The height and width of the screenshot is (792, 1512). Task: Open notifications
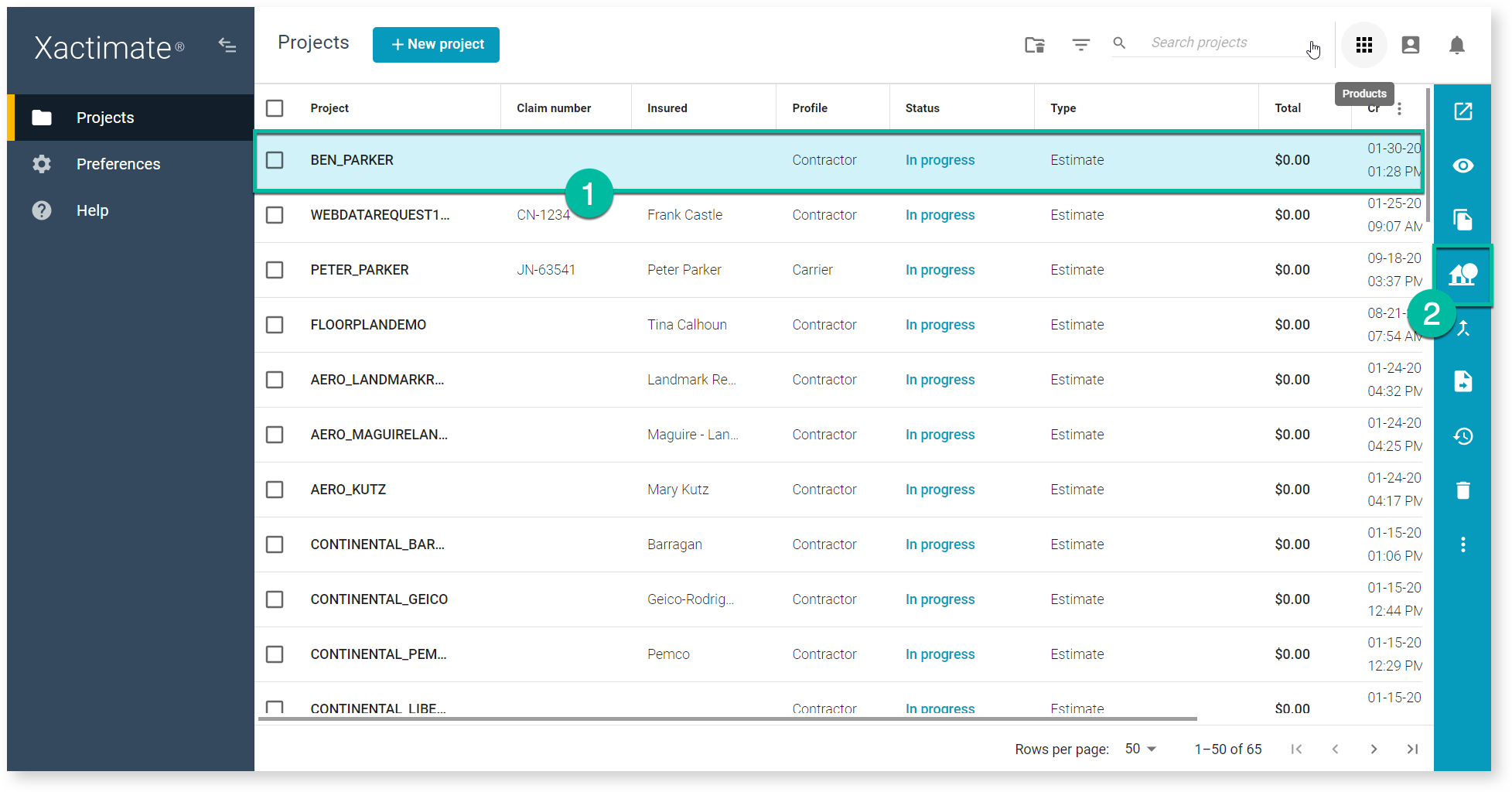[1456, 45]
